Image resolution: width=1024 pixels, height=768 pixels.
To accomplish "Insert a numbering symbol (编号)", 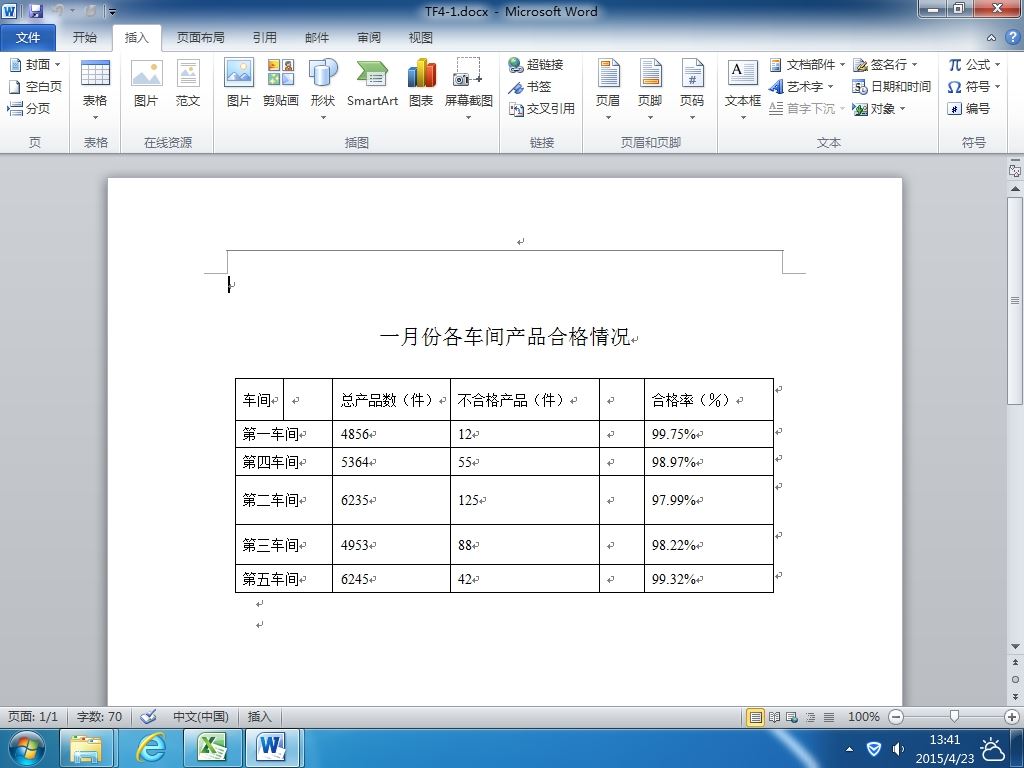I will click(968, 108).
